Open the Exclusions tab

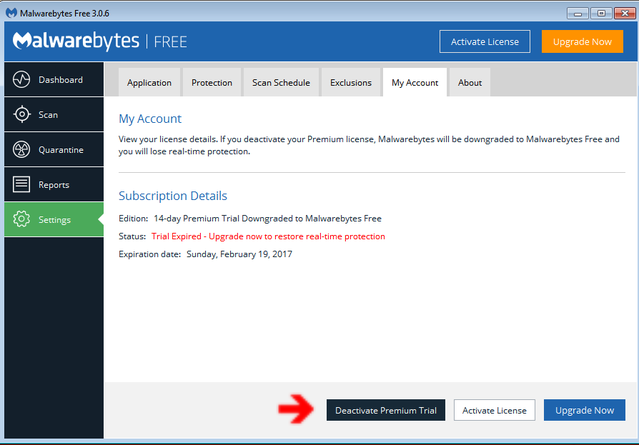point(351,82)
